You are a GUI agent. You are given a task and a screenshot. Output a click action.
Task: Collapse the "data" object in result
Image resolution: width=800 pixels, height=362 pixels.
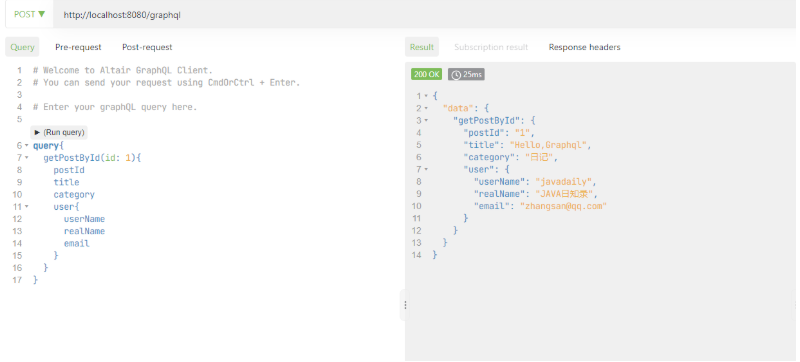tap(426, 108)
